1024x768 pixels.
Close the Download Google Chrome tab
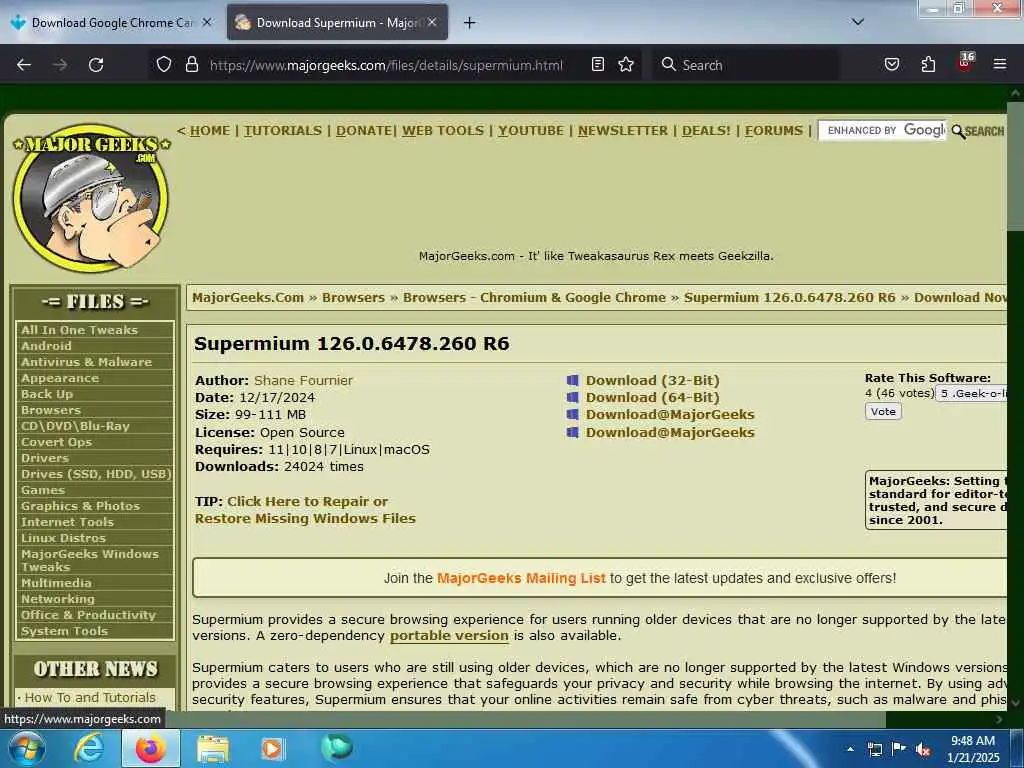click(x=206, y=22)
